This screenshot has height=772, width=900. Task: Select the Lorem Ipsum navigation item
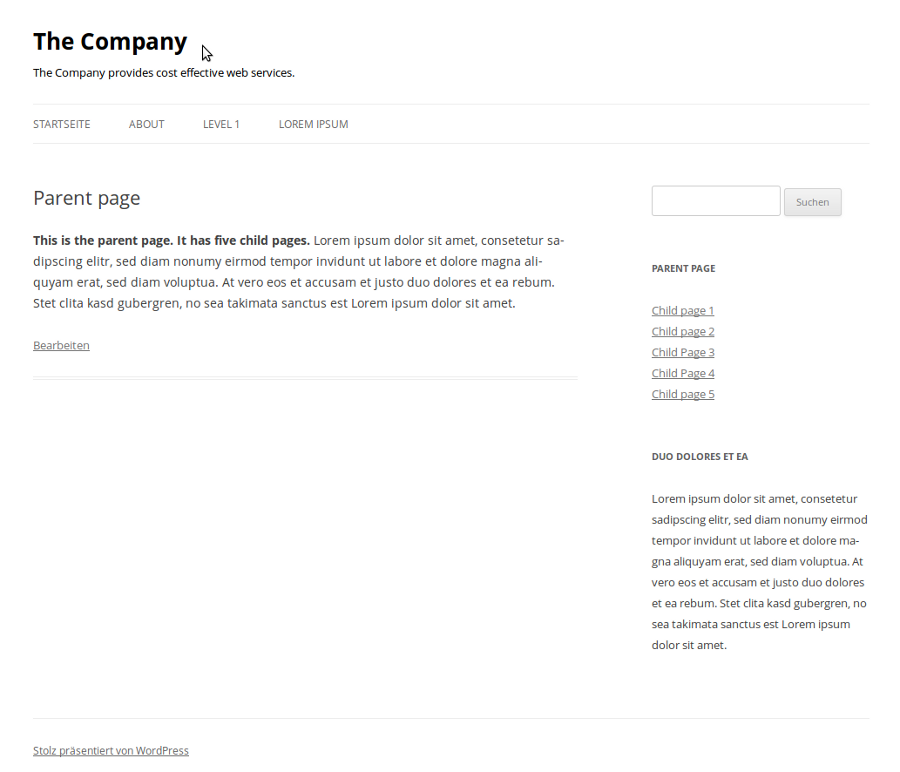click(313, 124)
